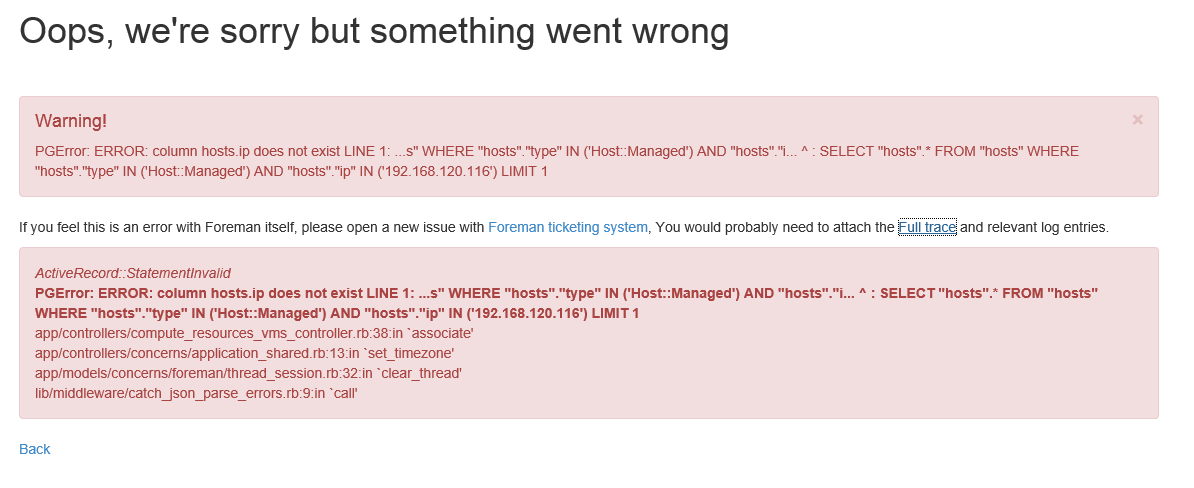Select the thread_session.rb:32 trace line
The width and height of the screenshot is (1194, 488).
point(248,373)
